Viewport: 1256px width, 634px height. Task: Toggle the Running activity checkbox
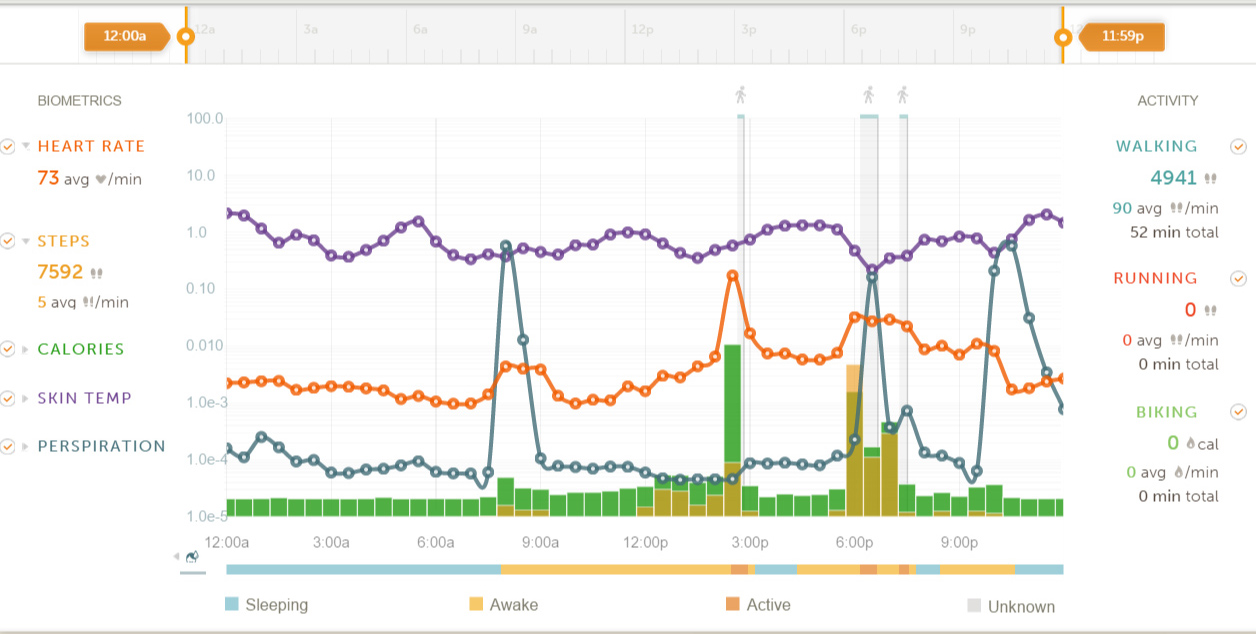click(x=1238, y=278)
